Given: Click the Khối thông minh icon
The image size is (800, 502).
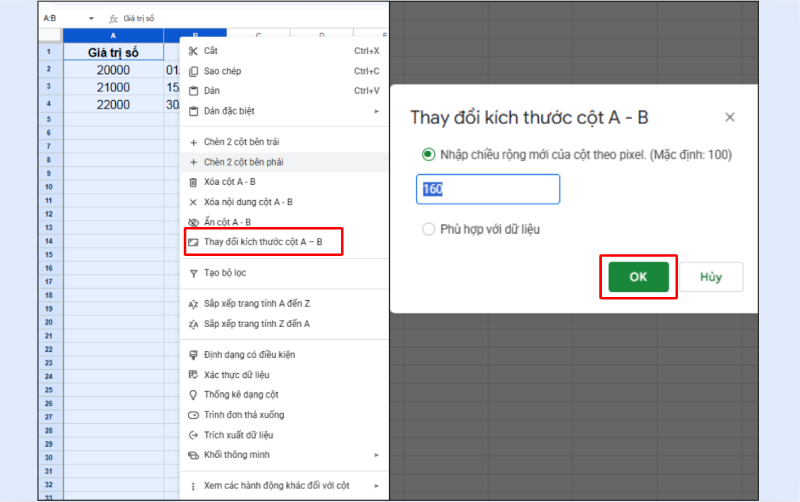Looking at the screenshot, I should click(x=193, y=455).
